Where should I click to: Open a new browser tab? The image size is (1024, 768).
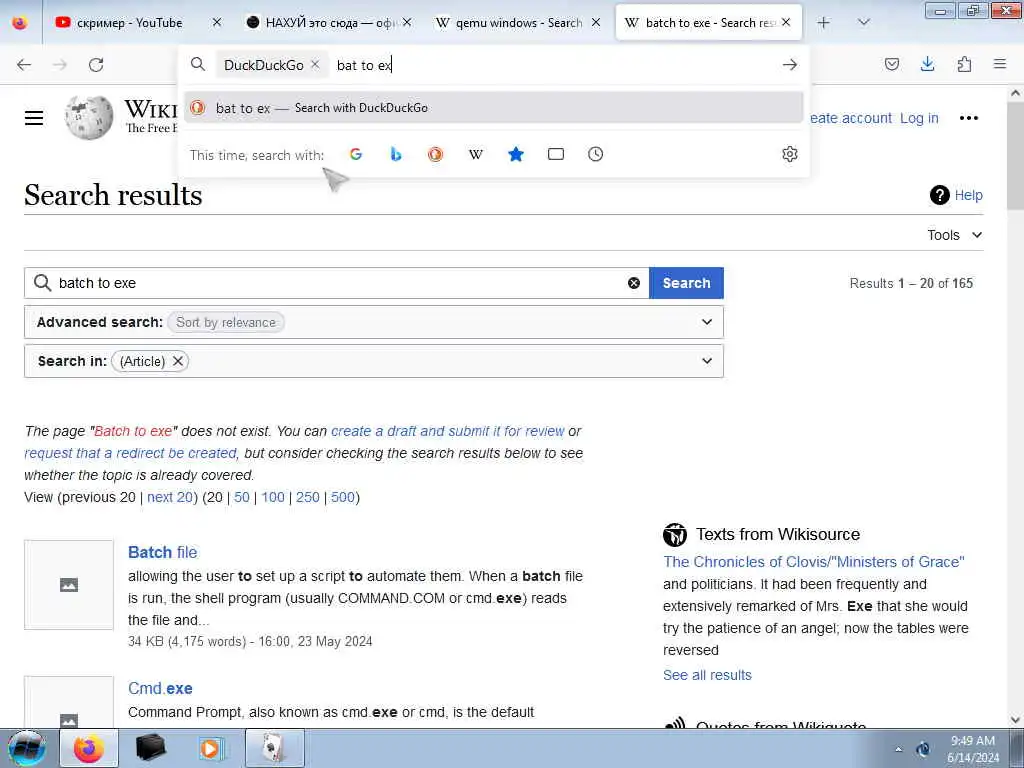point(824,22)
